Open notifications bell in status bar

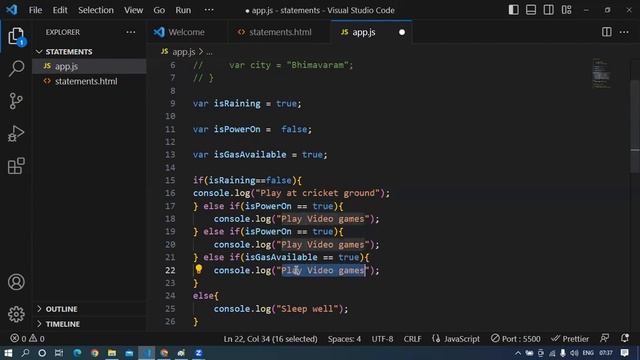[624, 338]
